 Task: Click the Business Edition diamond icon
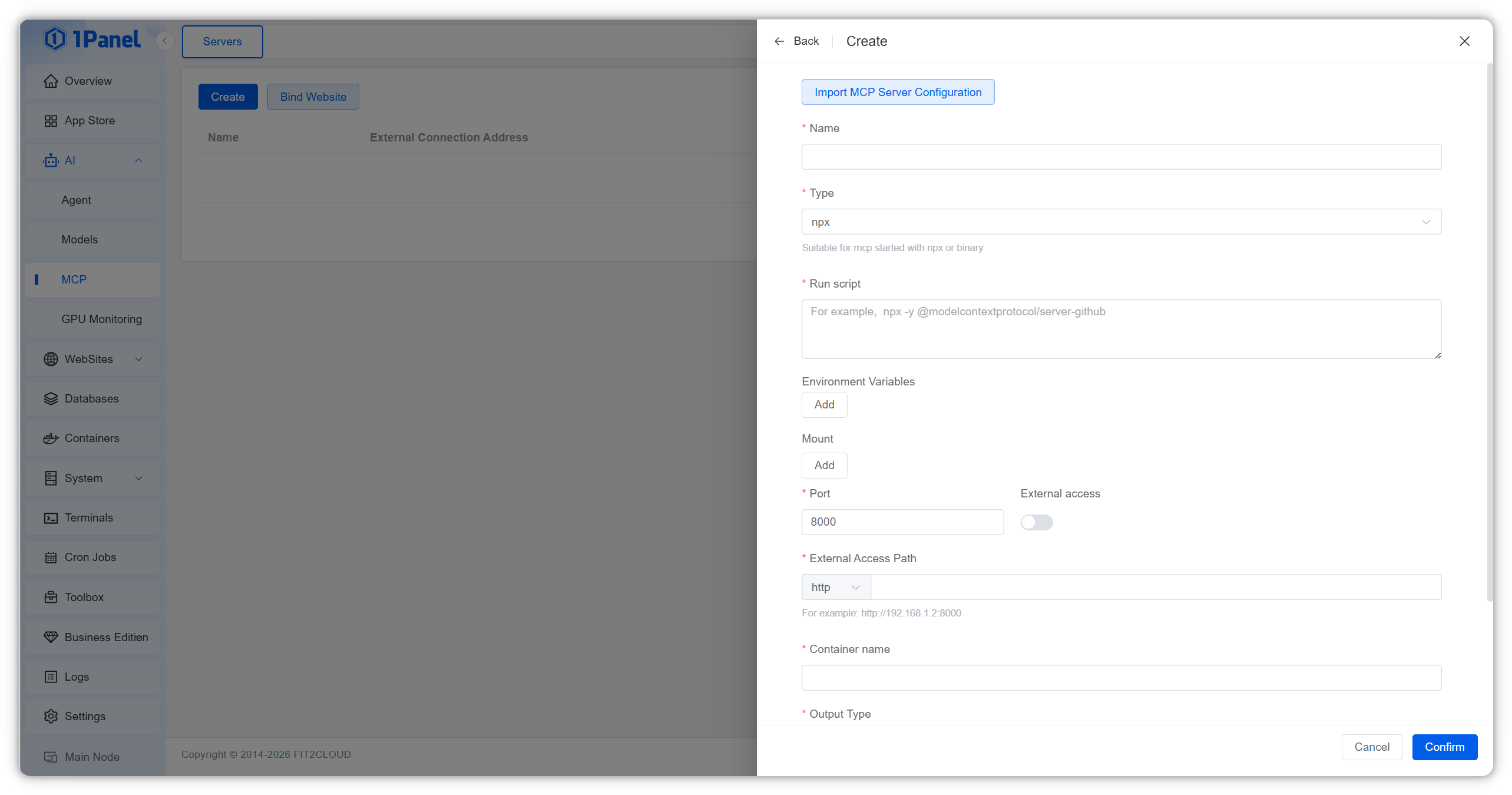coord(51,637)
